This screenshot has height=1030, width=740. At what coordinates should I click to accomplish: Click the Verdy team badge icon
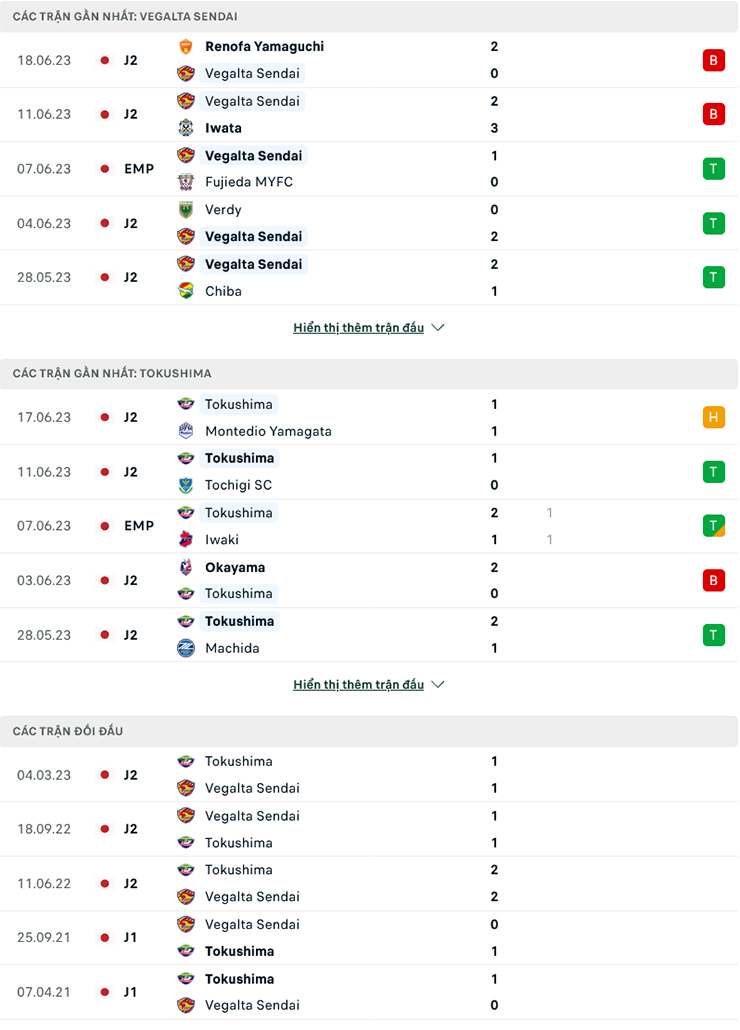click(x=186, y=210)
